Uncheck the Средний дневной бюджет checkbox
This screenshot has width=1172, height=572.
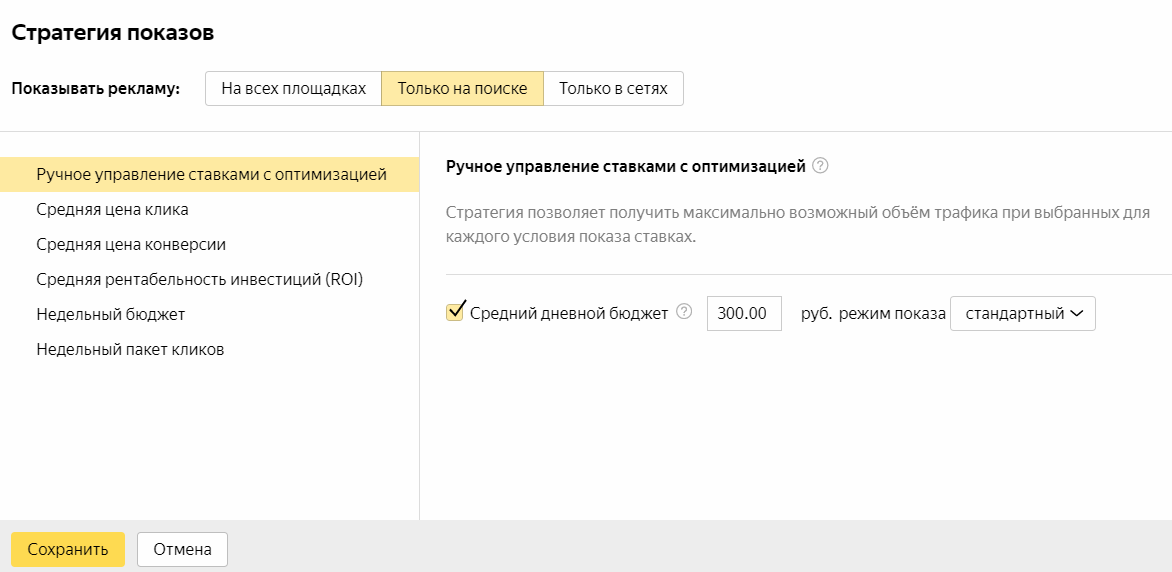coord(454,313)
